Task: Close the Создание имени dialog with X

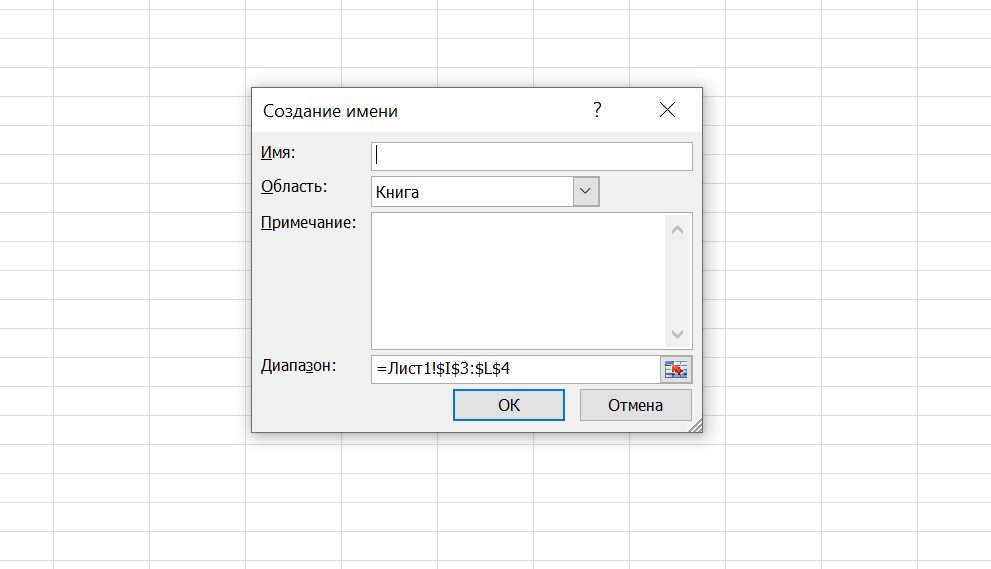Action: (x=668, y=110)
